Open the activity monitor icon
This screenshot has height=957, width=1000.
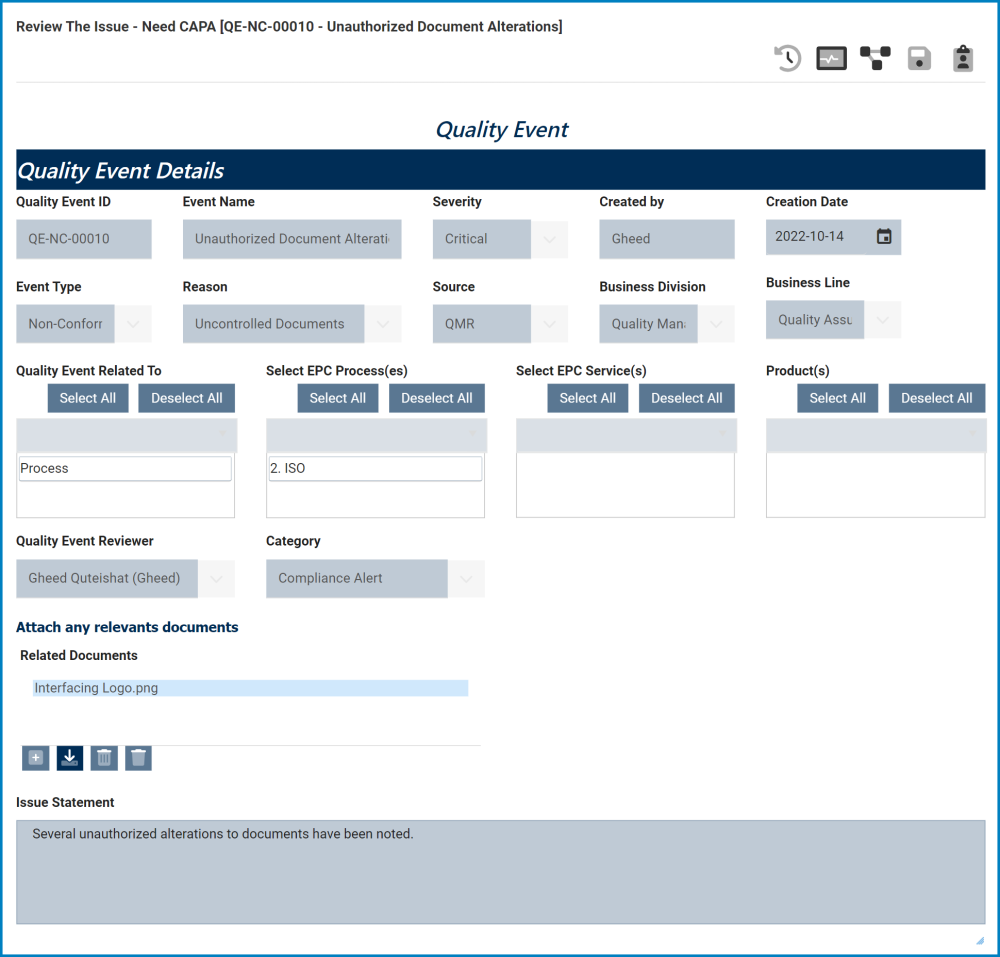click(x=831, y=58)
